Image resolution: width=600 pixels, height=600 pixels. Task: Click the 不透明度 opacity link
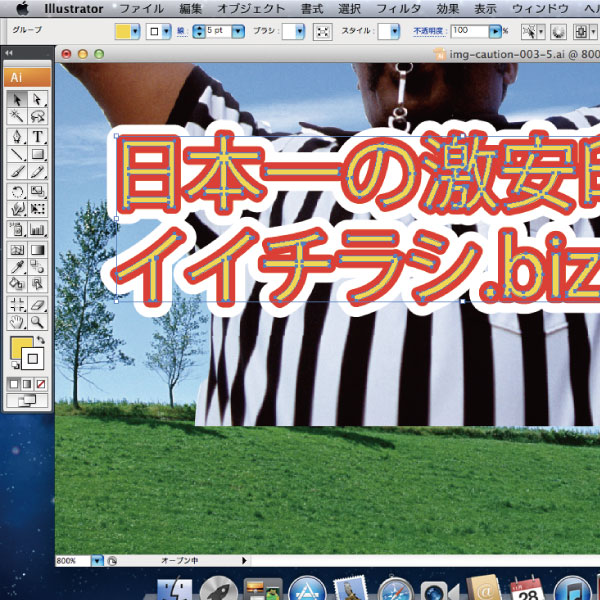tap(429, 31)
